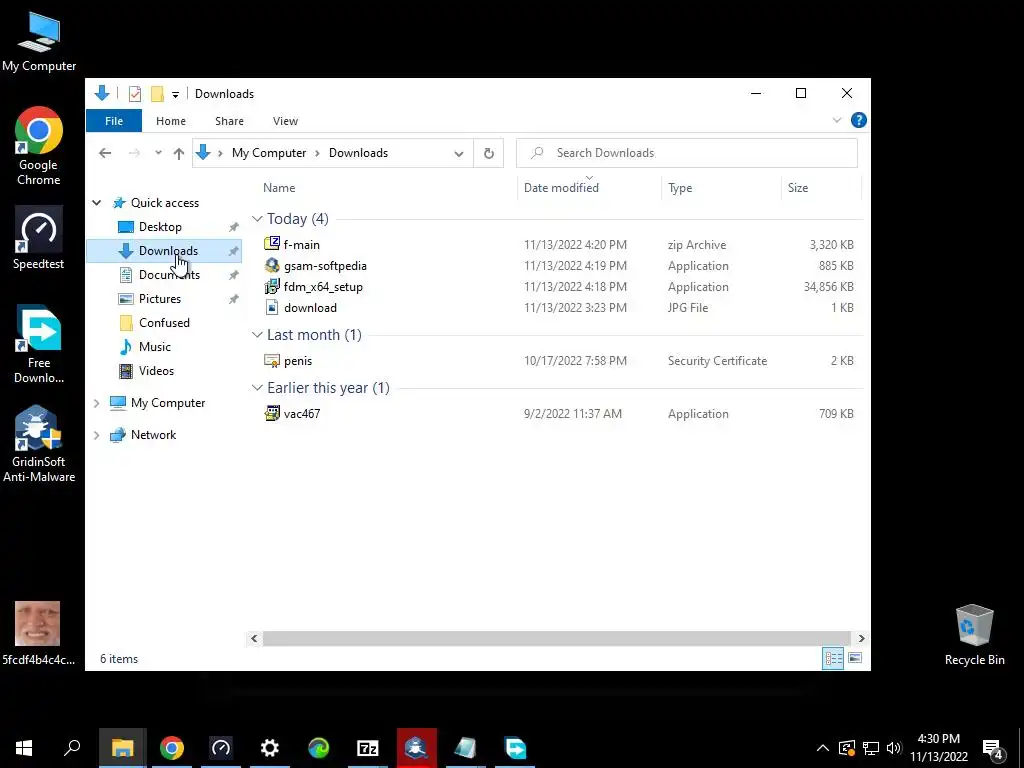Expand the Network tree node
This screenshot has width=1024, height=768.
pyautogui.click(x=97, y=435)
